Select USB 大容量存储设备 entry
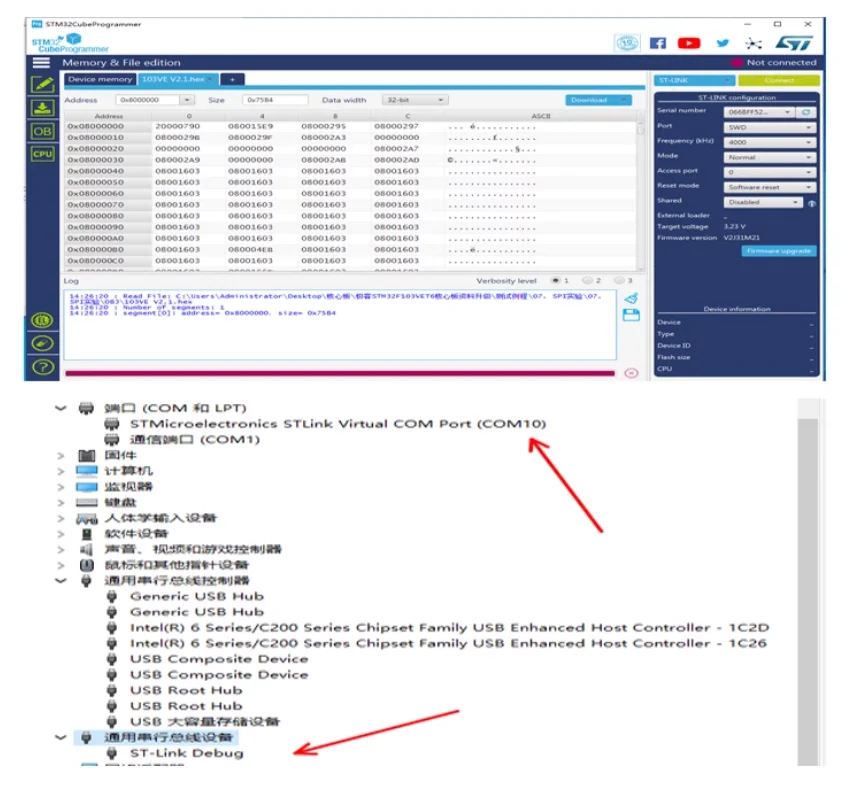The image size is (865, 789). [205, 722]
